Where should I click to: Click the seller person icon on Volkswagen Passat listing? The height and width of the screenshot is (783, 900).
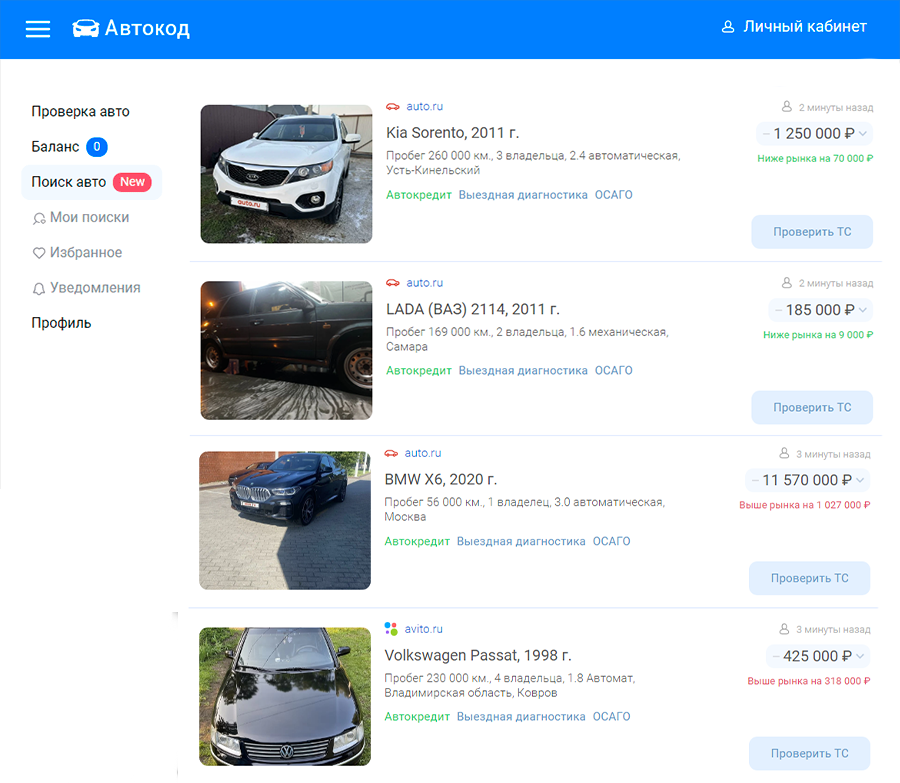784,629
